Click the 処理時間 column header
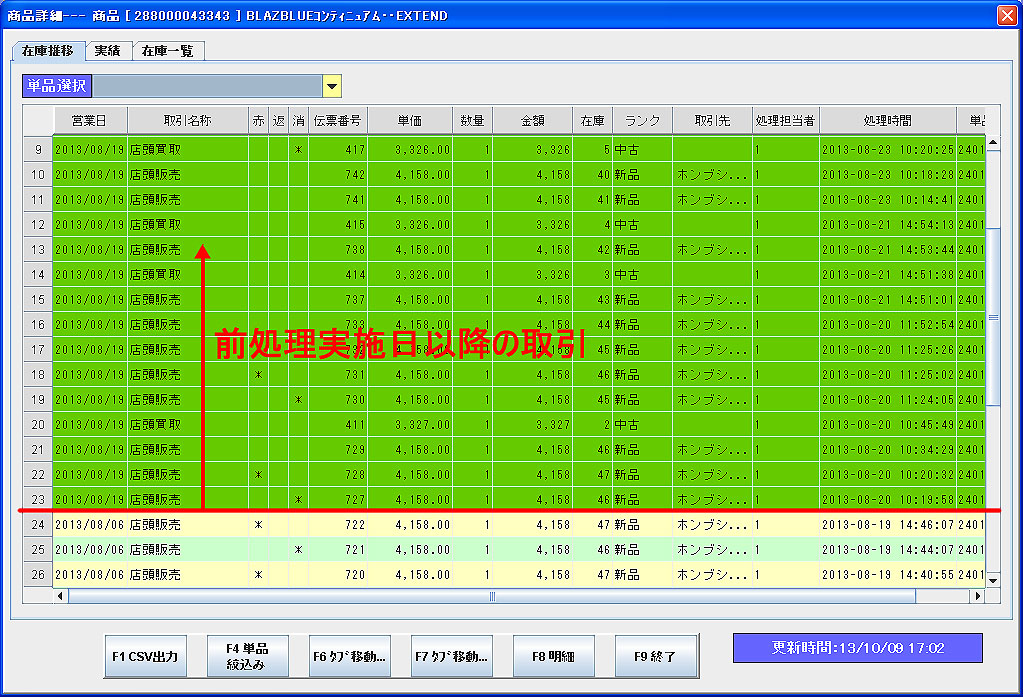Viewport: 1023px width, 697px height. tap(887, 120)
